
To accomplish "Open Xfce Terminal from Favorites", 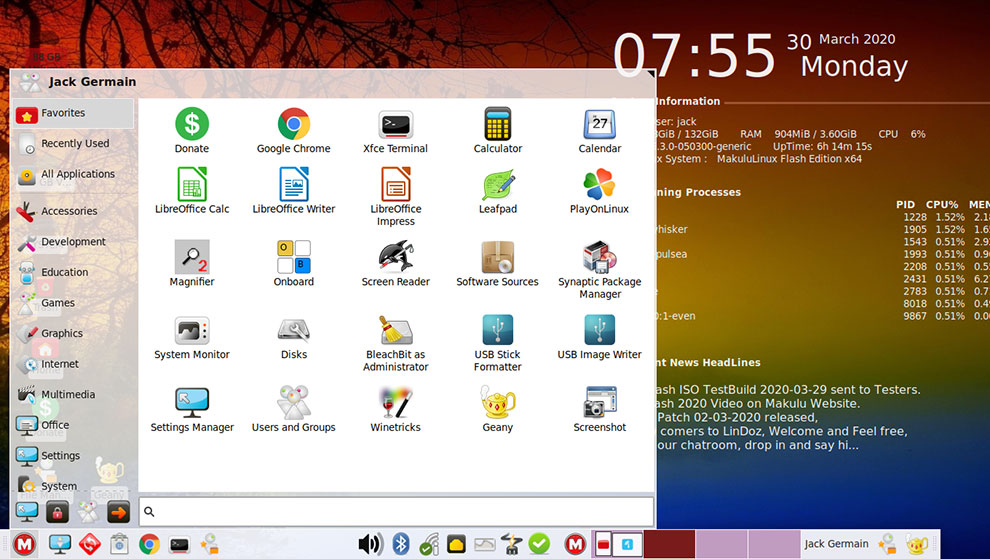I will pos(395,131).
